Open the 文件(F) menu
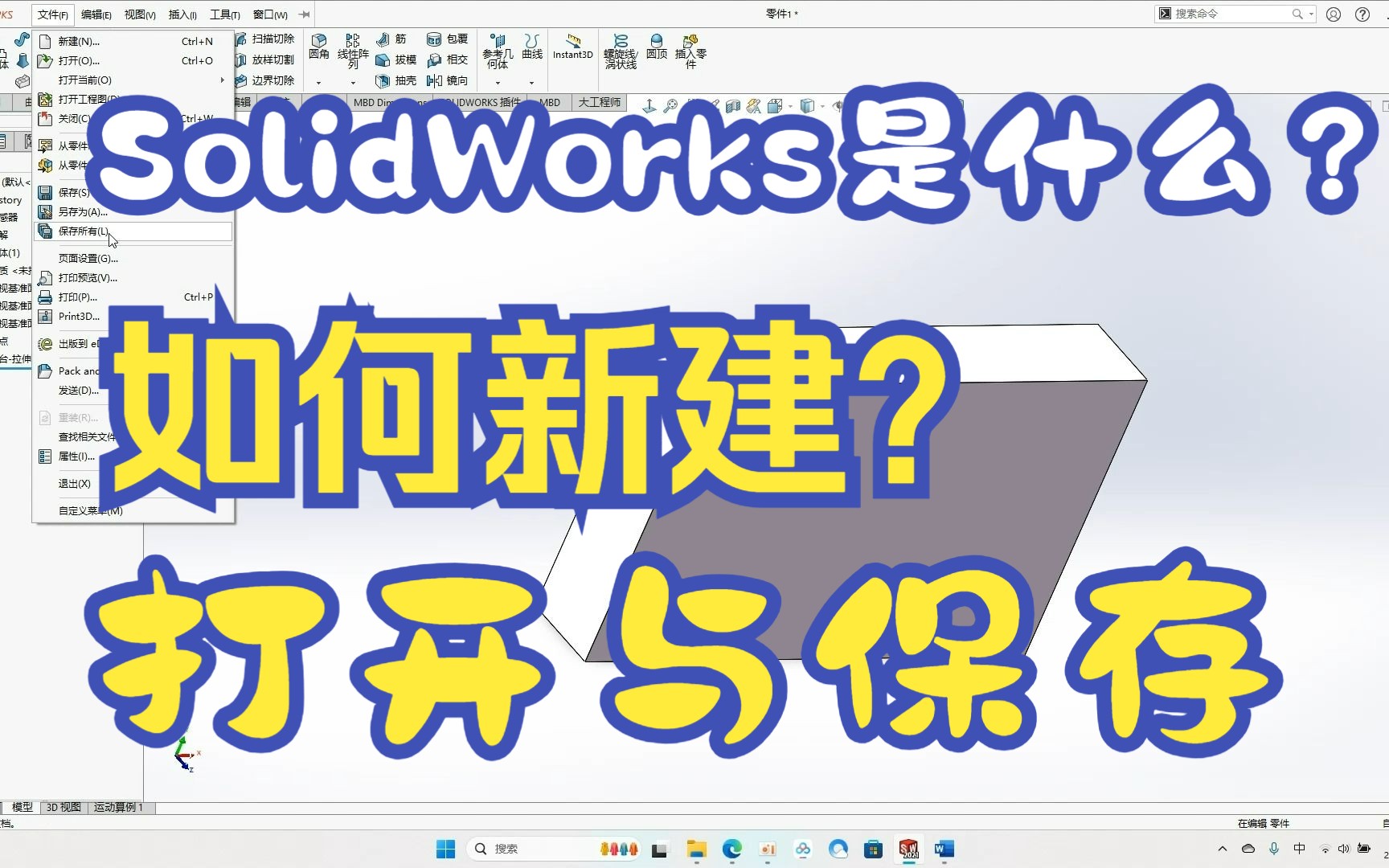Viewport: 1389px width, 868px height. coord(53,14)
